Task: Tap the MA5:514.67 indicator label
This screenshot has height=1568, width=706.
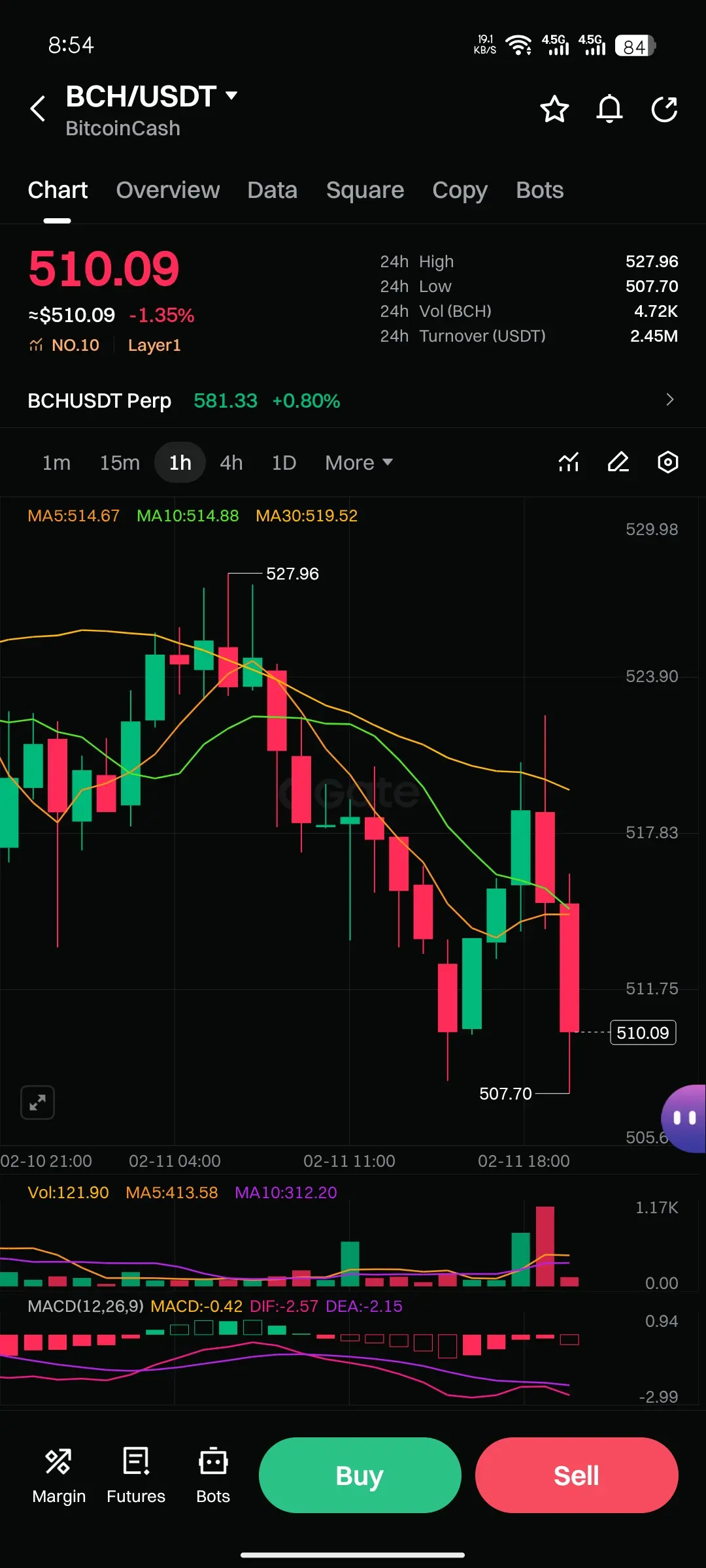Action: point(74,515)
